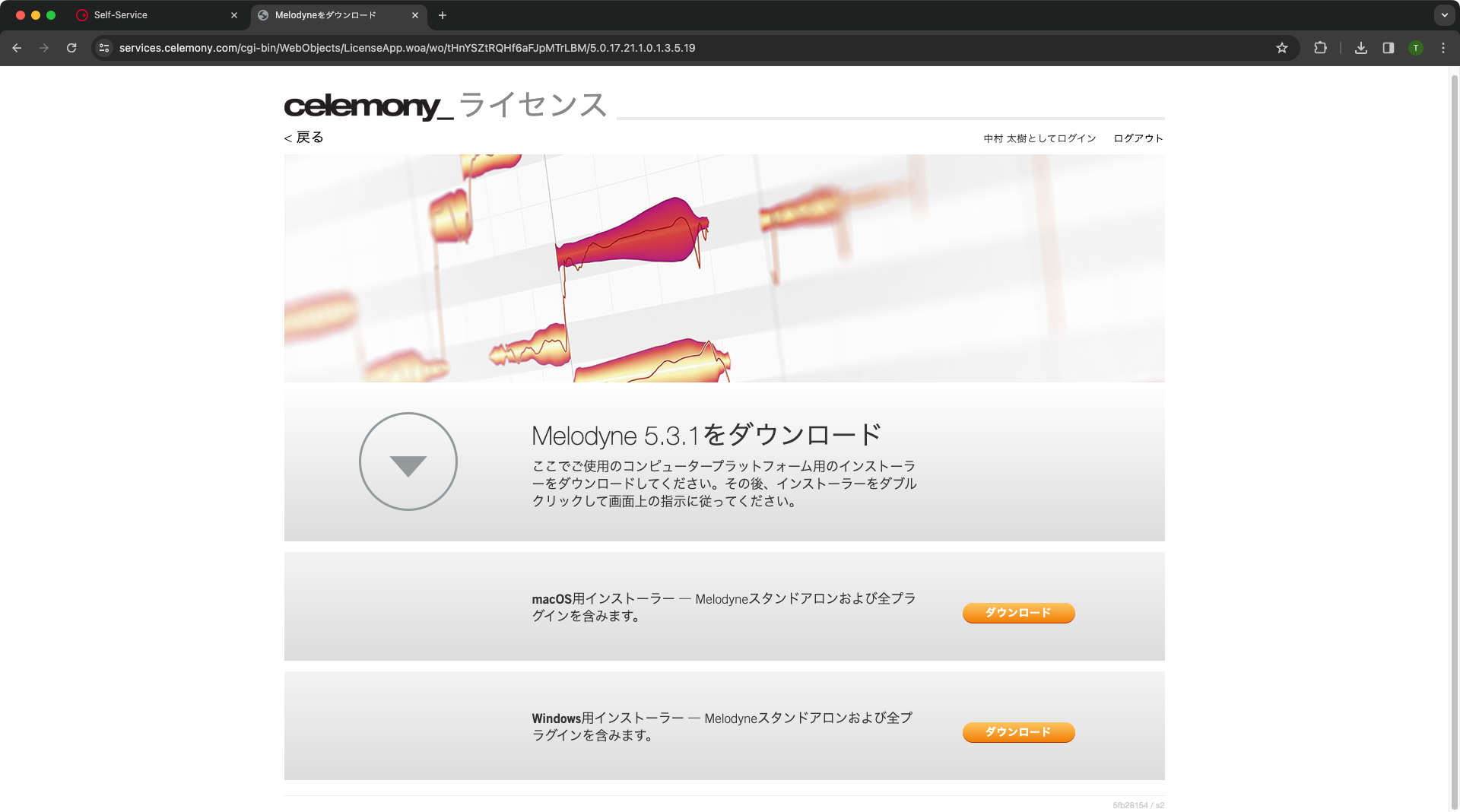Close the Self-Service tab
1460x812 pixels.
pyautogui.click(x=234, y=15)
